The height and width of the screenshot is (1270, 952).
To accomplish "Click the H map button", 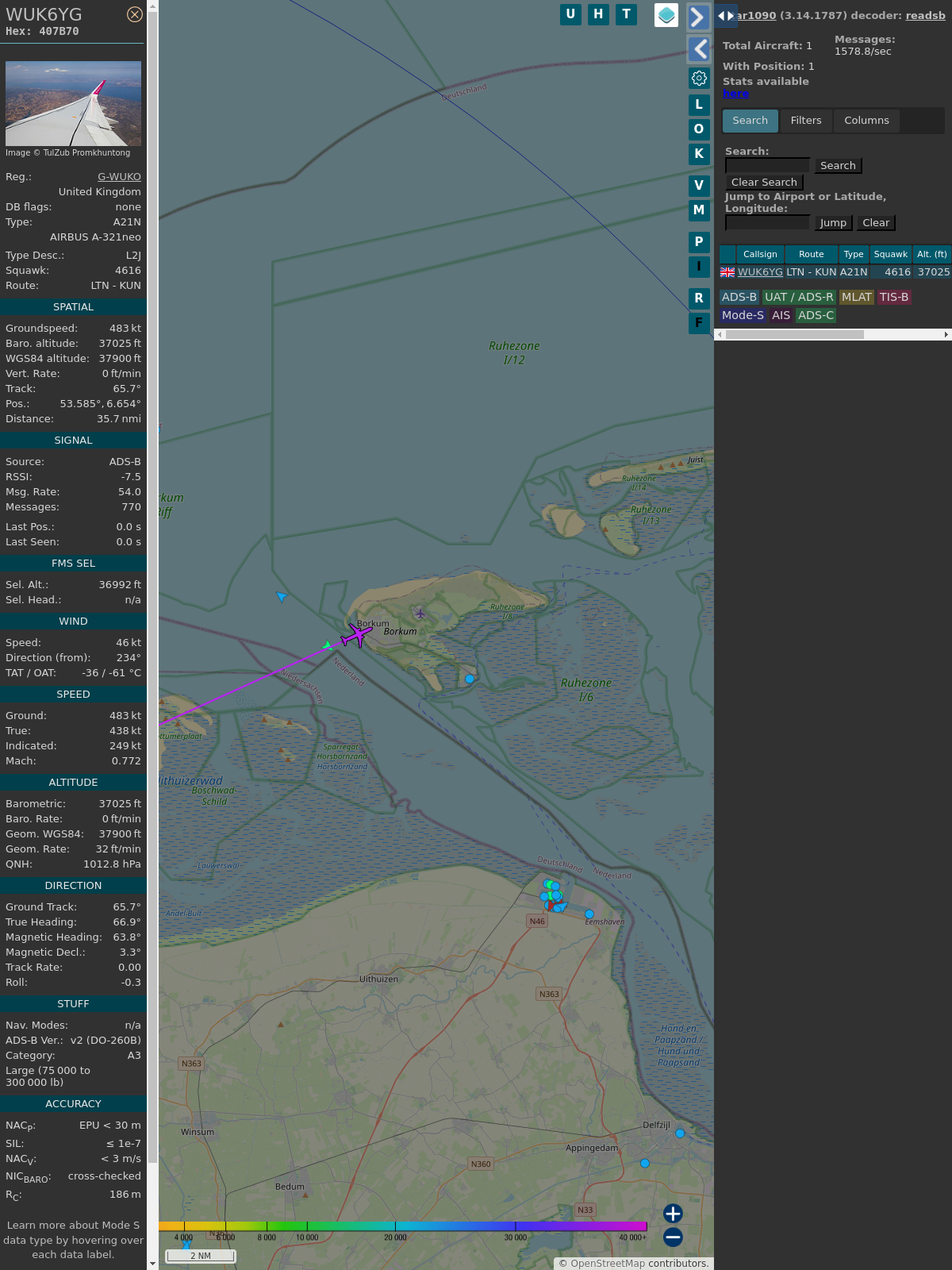I will pyautogui.click(x=598, y=14).
